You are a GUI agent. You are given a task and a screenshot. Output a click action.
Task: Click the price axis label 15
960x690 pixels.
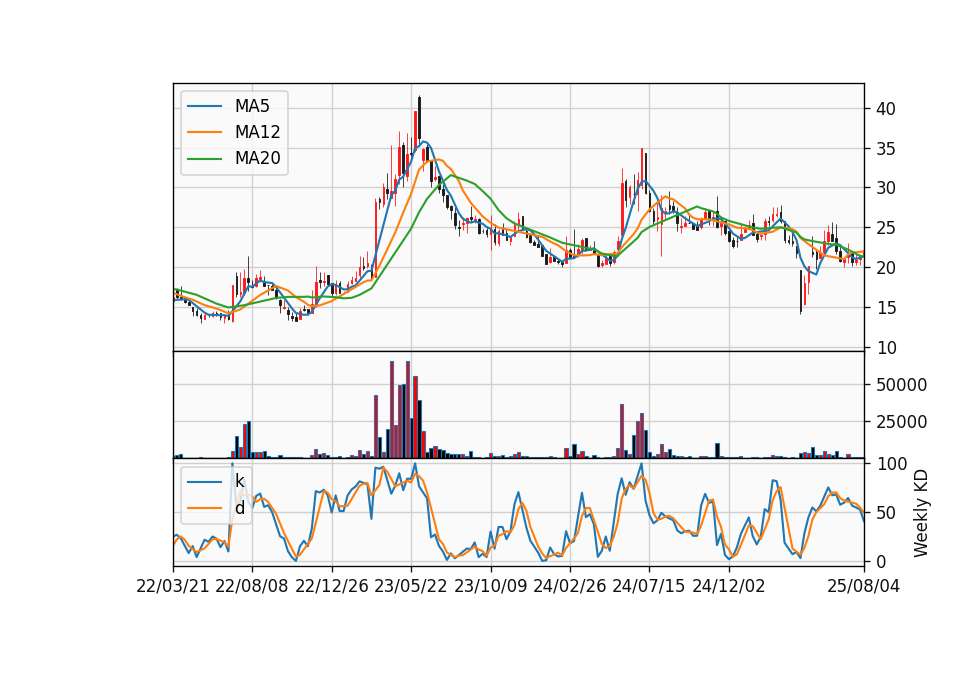[x=886, y=308]
